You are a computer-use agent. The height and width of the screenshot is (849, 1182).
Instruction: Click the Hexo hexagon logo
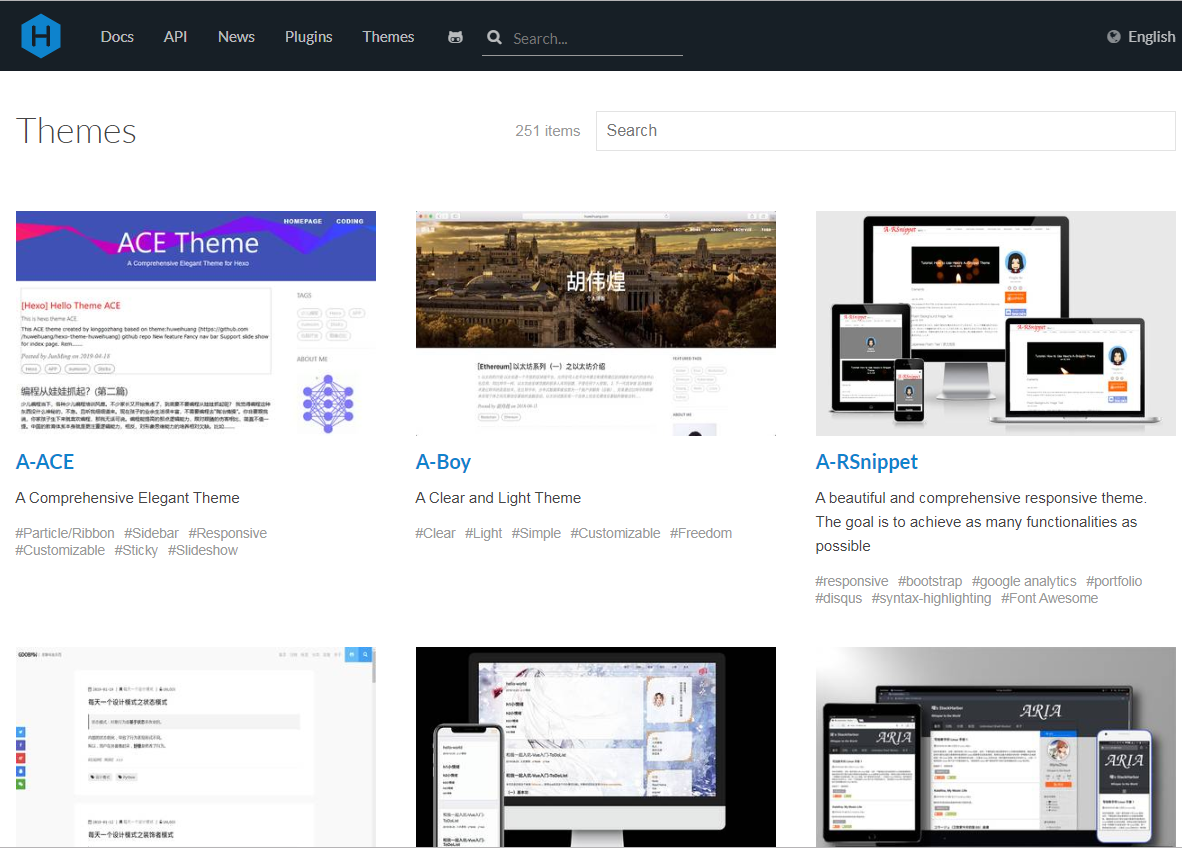tap(41, 36)
